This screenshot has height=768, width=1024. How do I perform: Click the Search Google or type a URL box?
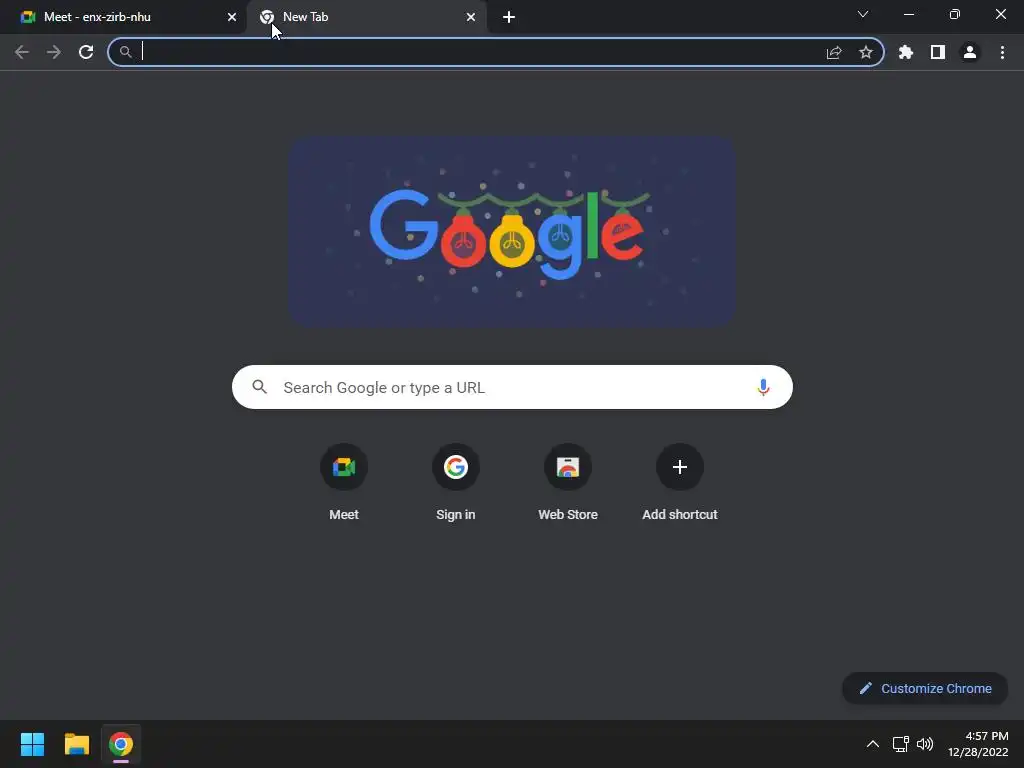coord(513,387)
